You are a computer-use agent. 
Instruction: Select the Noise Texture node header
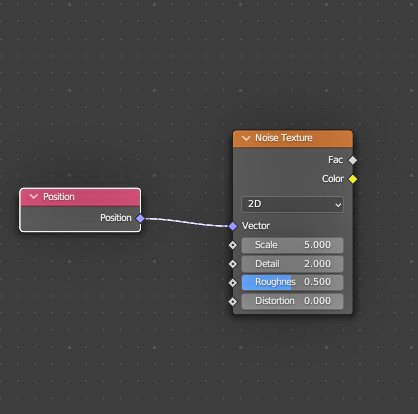click(293, 138)
